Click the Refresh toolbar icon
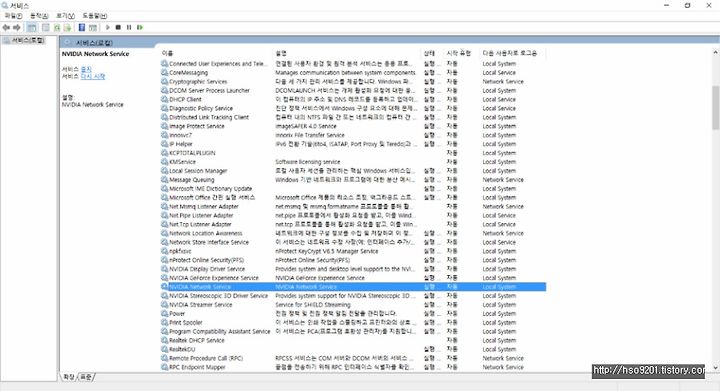Image resolution: width=720 pixels, height=391 pixels. [57, 28]
